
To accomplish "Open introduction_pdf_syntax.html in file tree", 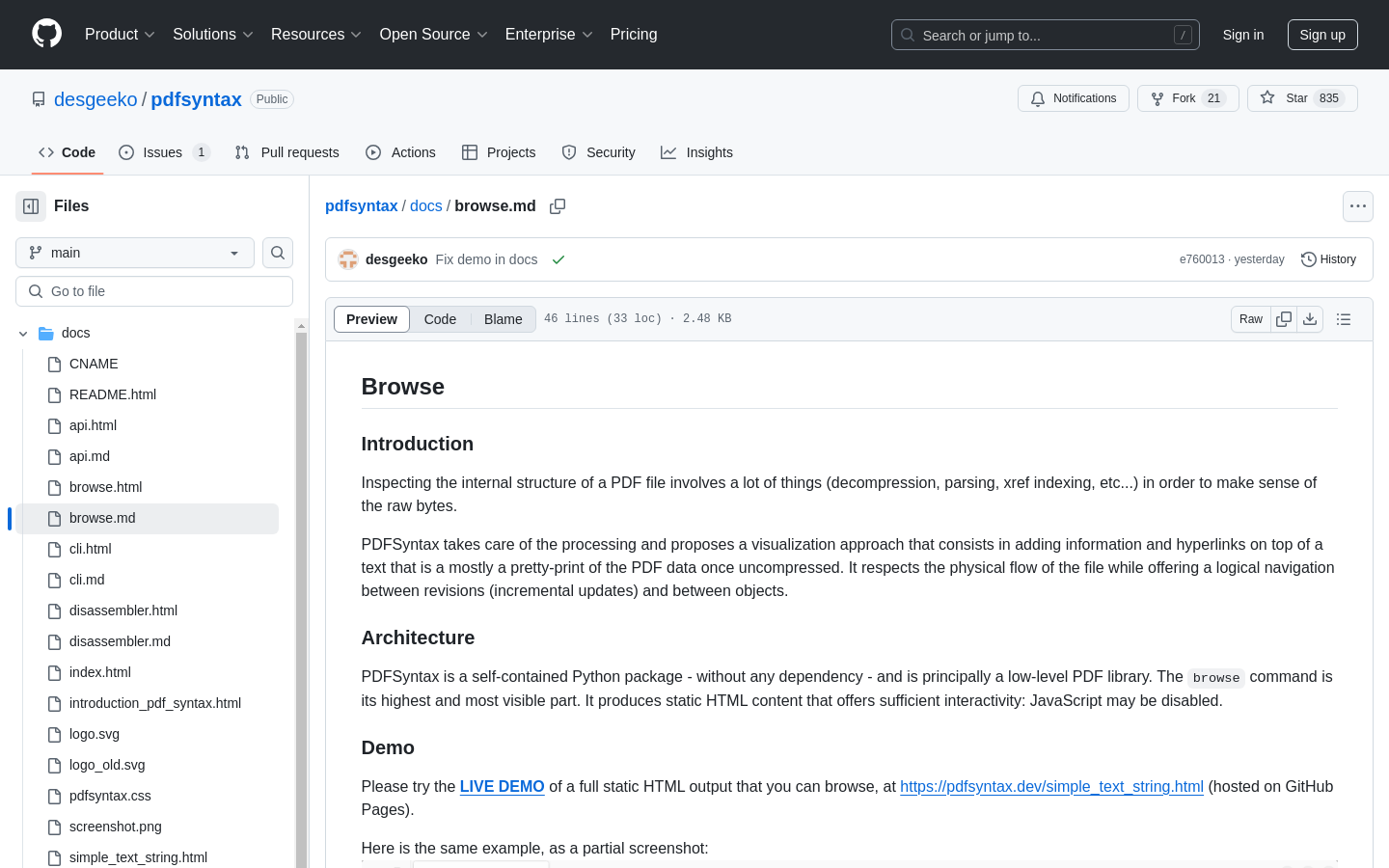I will point(155,704).
